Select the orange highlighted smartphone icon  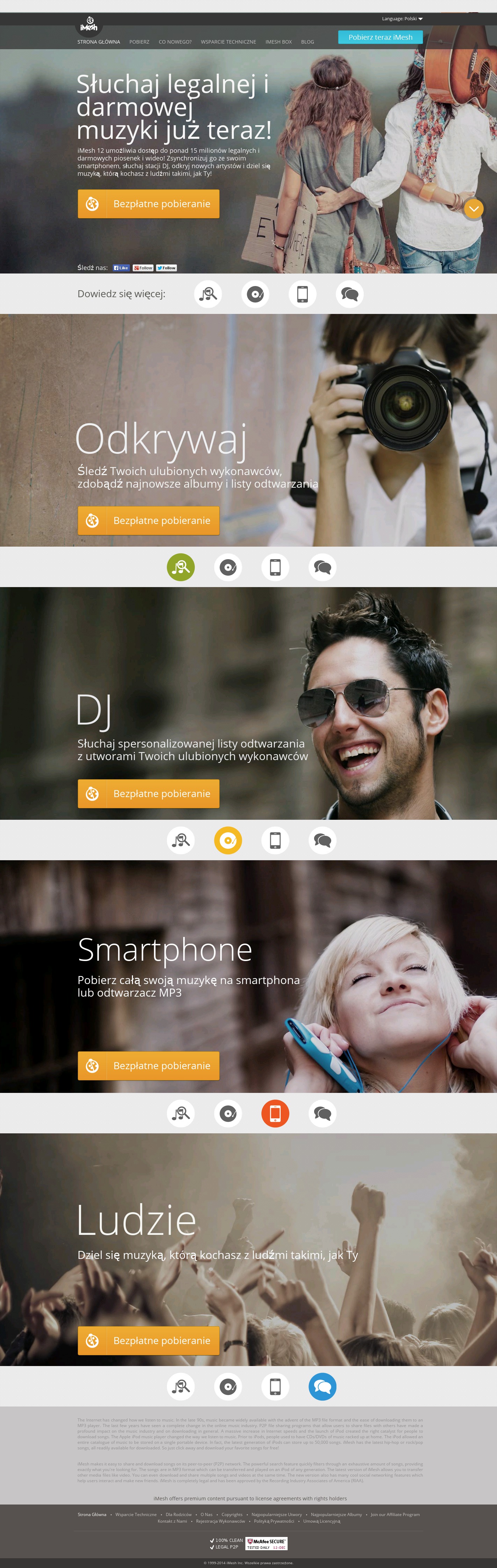(x=275, y=1113)
